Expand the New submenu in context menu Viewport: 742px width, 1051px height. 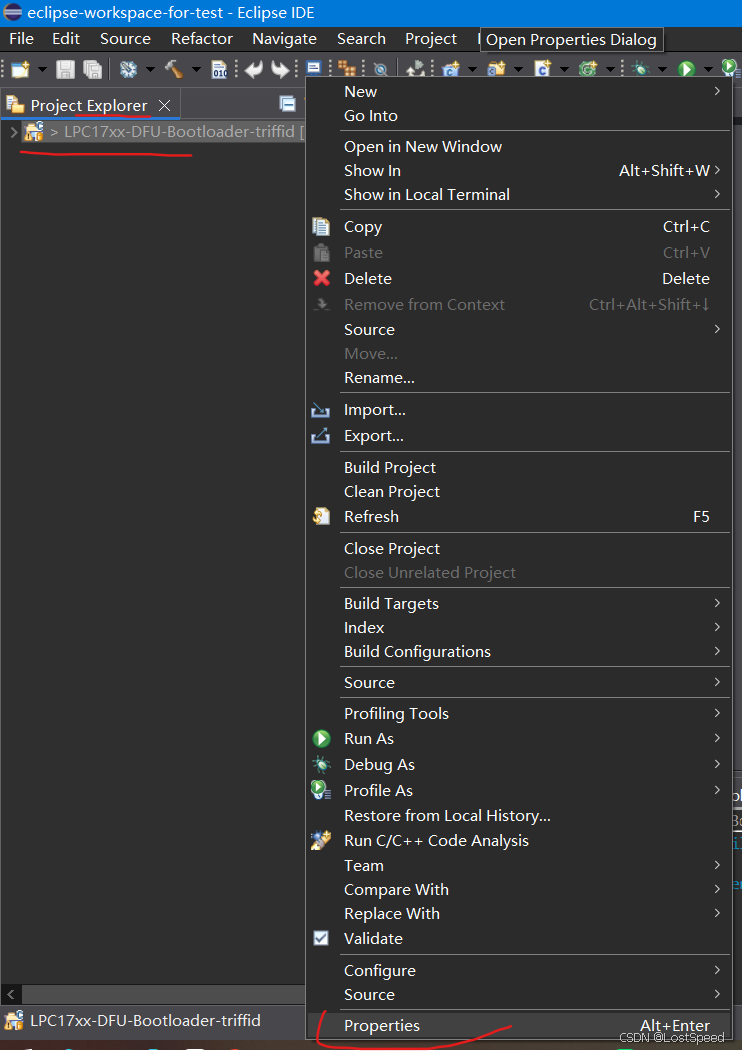[518, 91]
